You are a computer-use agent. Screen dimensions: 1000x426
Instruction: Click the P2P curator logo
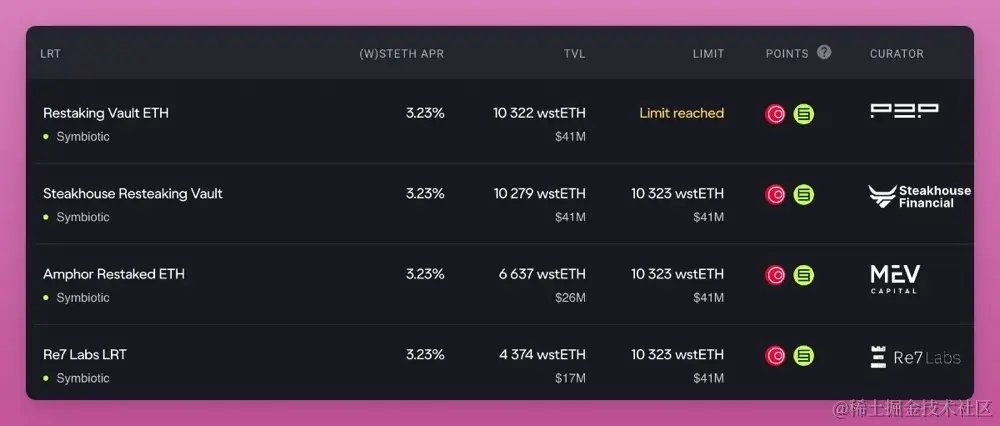[x=904, y=111]
